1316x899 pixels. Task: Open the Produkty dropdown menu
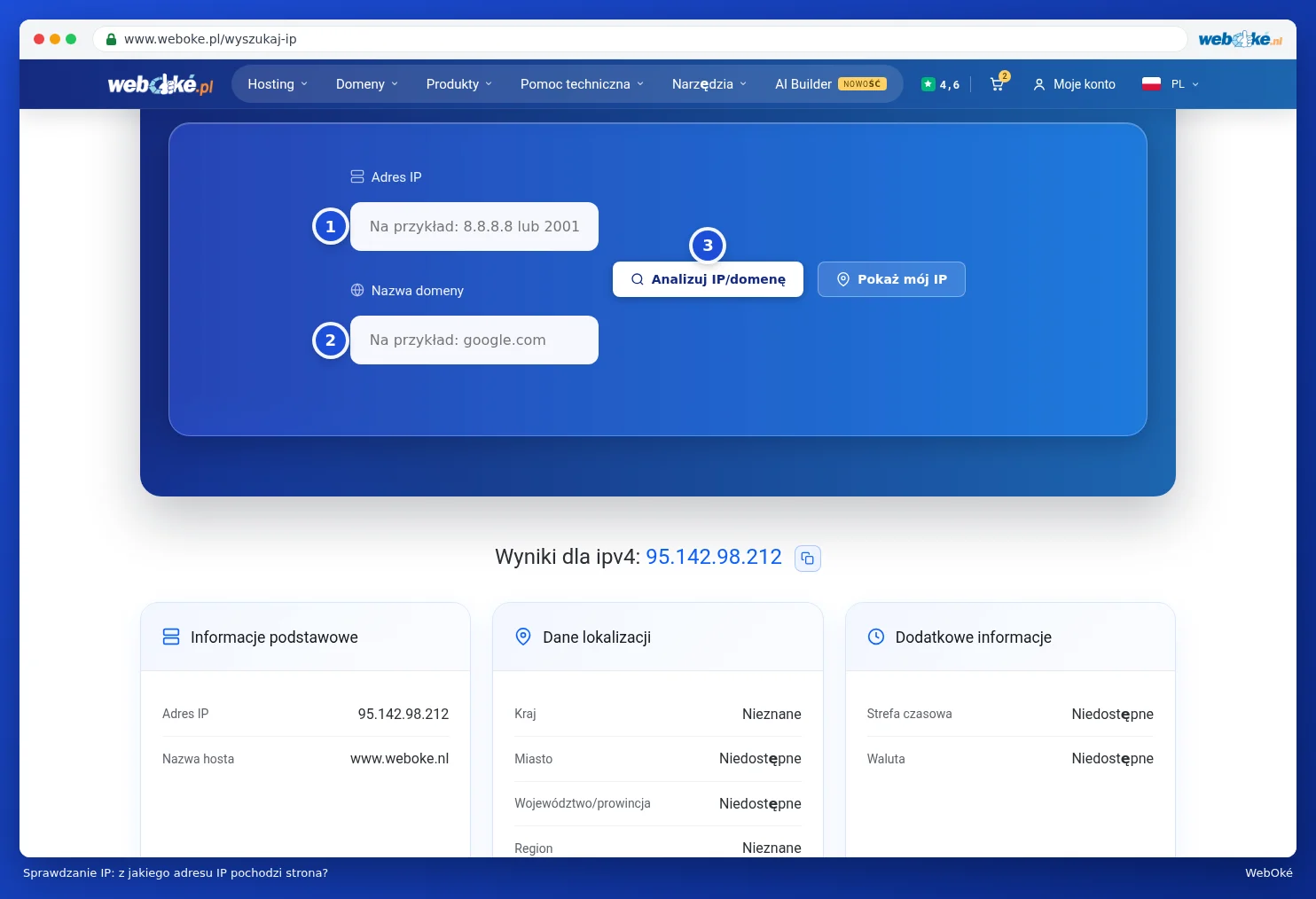[459, 84]
